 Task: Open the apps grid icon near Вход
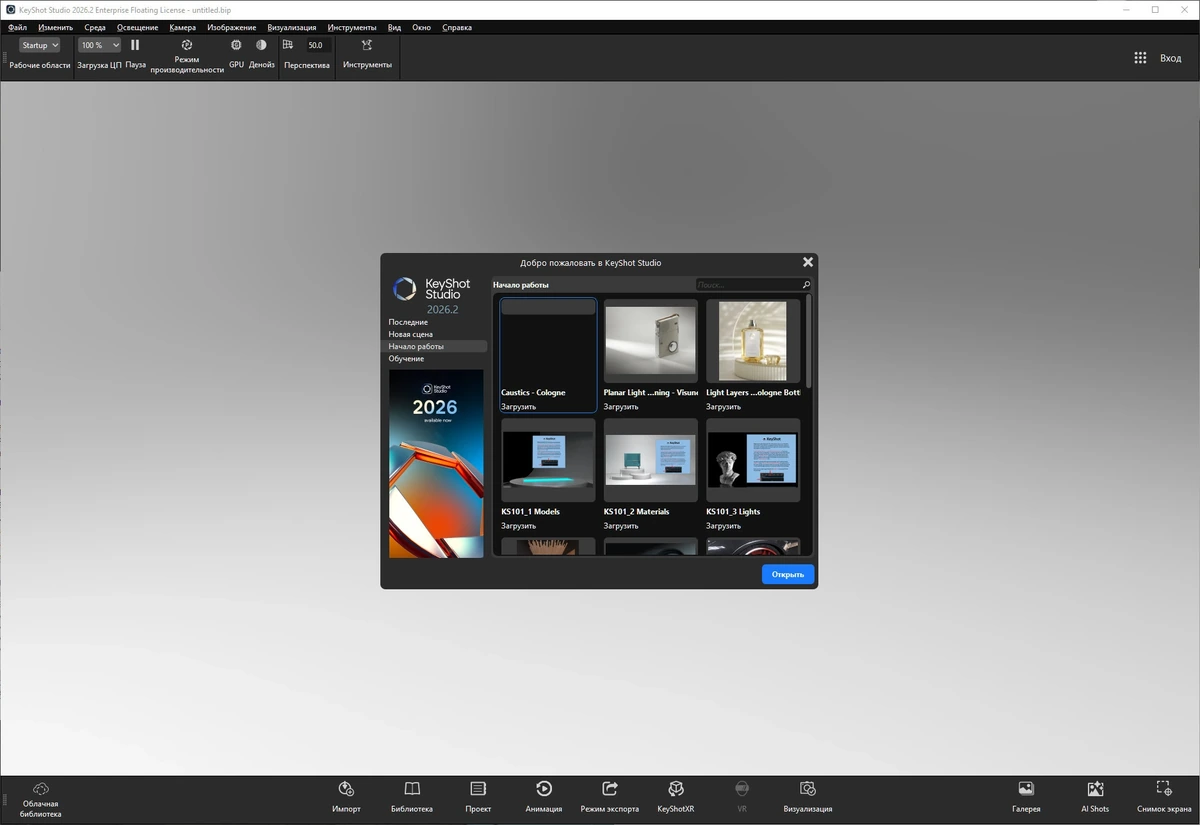coord(1140,58)
